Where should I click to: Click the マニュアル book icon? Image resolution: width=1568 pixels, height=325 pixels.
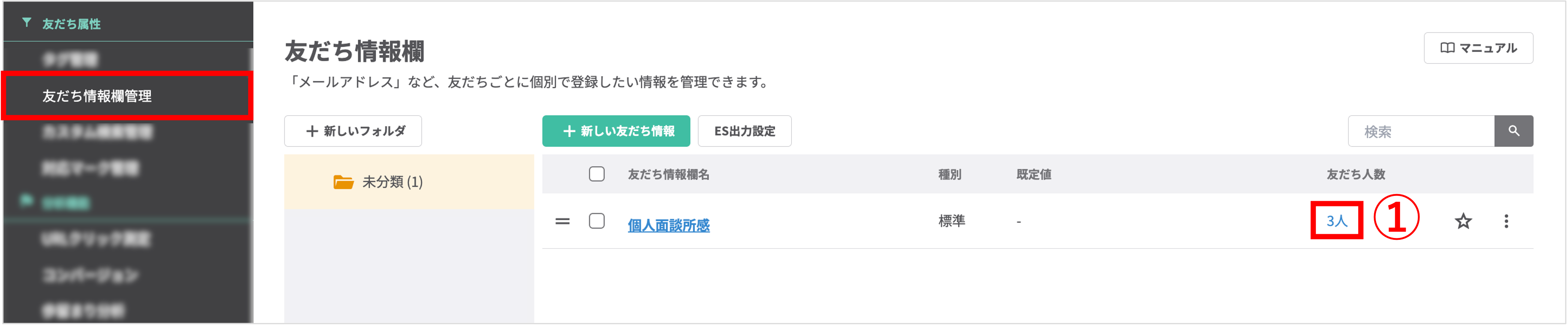[1447, 48]
